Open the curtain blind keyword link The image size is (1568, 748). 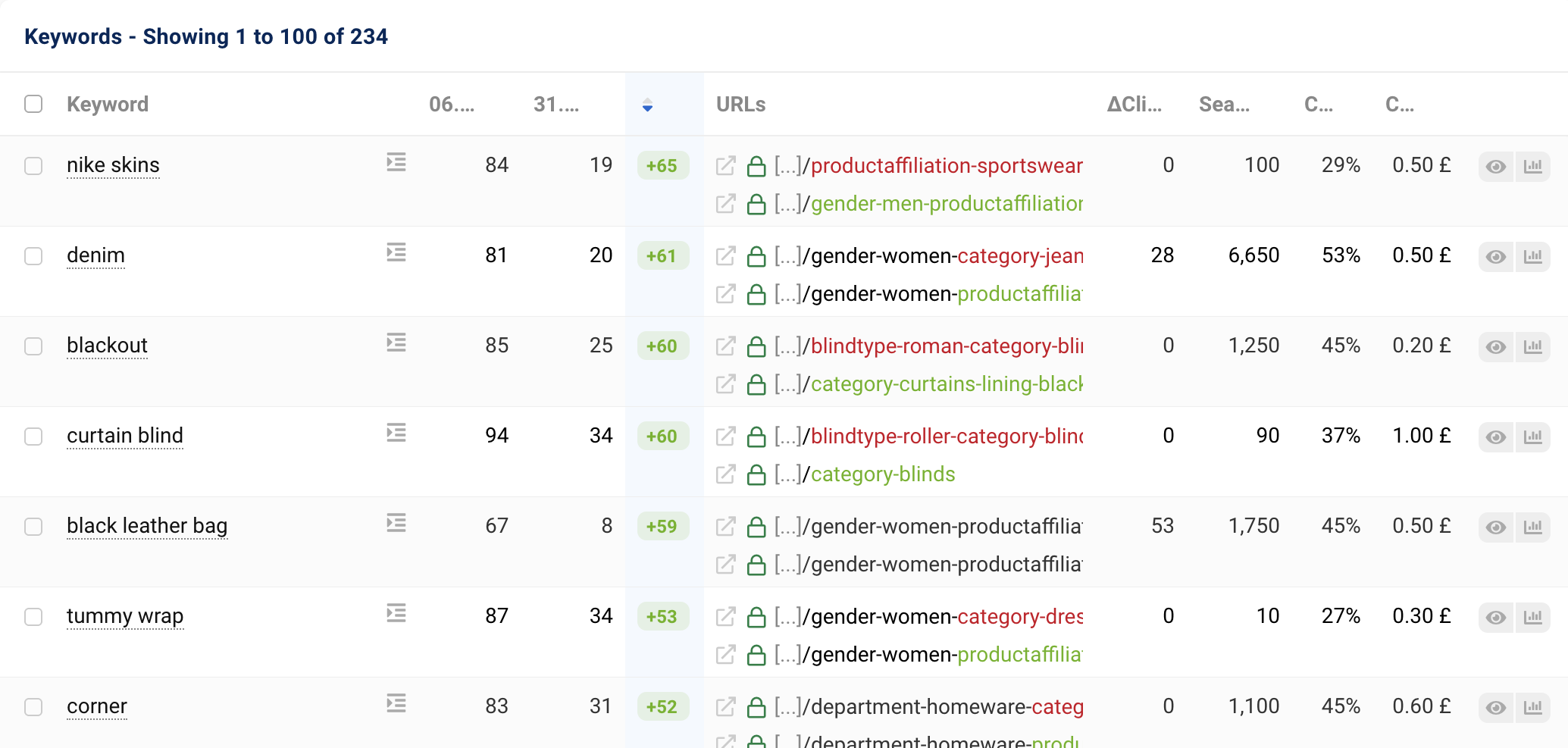125,436
